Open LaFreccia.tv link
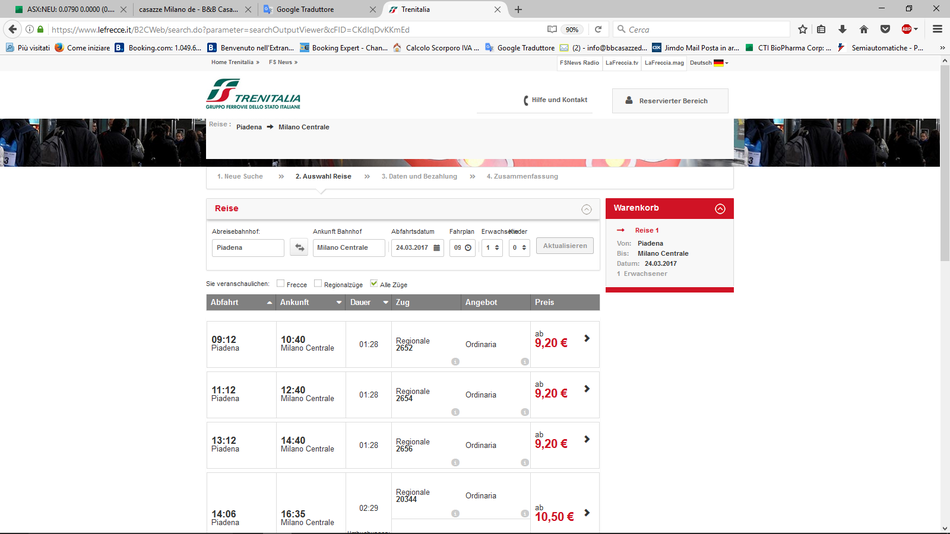 (x=622, y=62)
